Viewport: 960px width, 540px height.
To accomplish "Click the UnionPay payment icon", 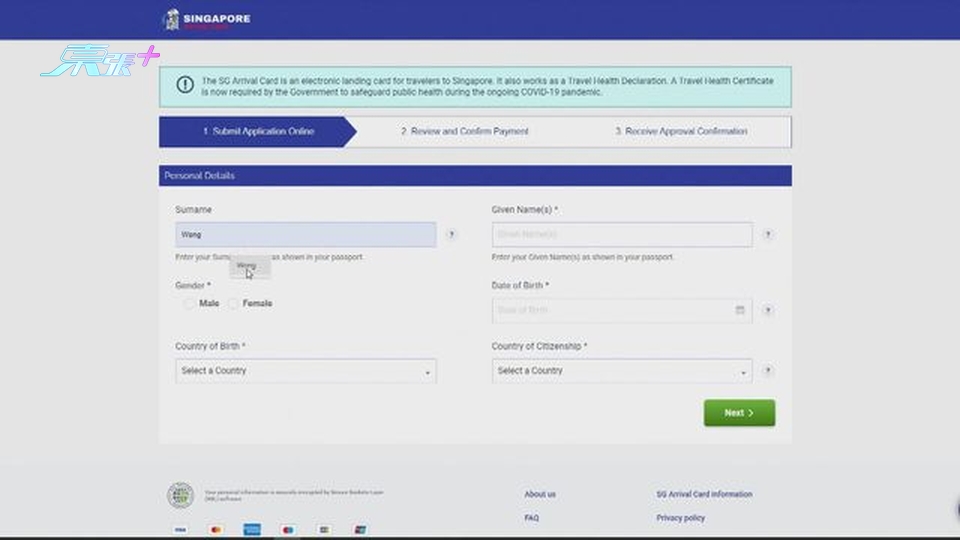I will [360, 530].
